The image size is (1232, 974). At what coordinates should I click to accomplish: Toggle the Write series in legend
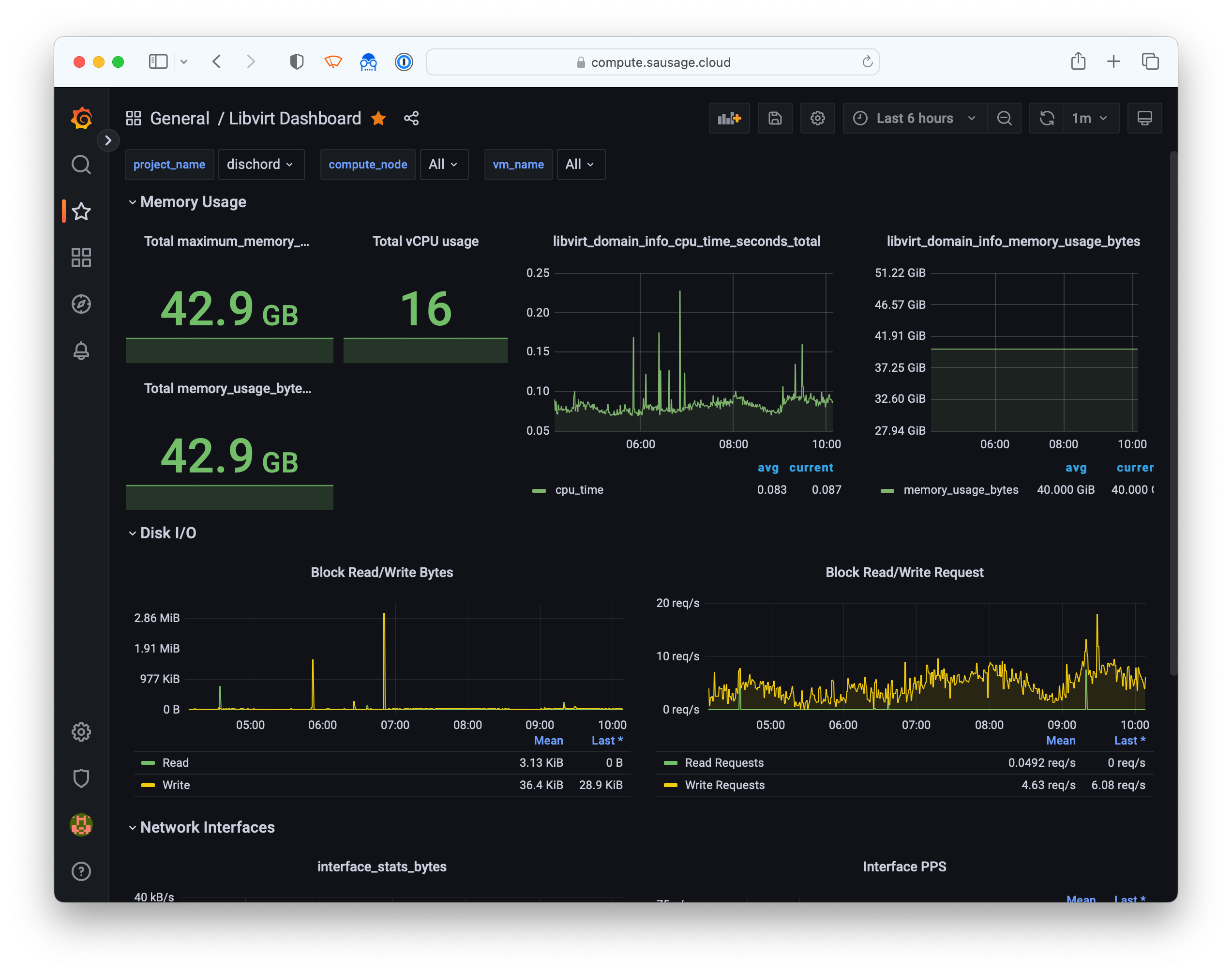point(176,785)
